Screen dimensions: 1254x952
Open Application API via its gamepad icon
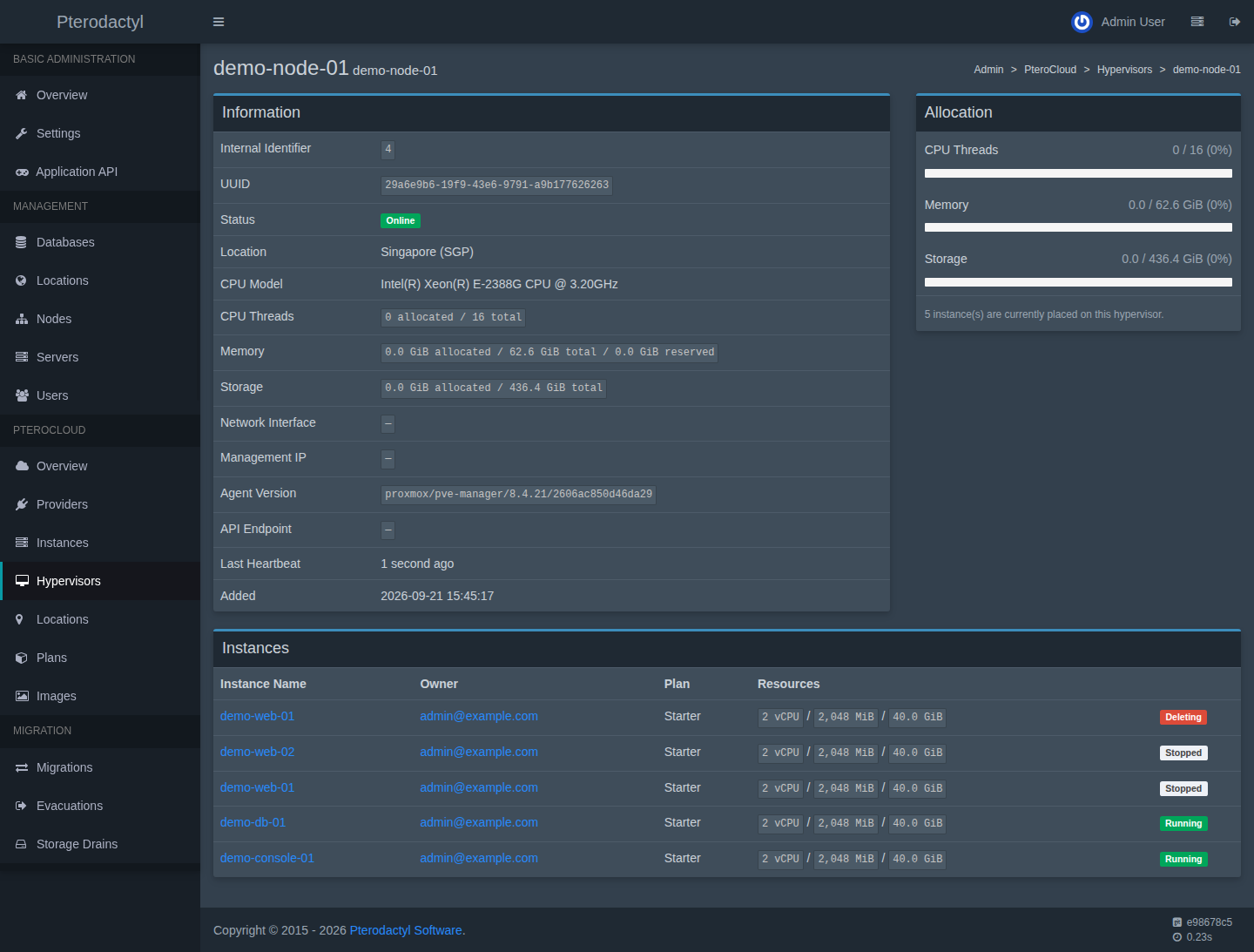click(x=22, y=172)
